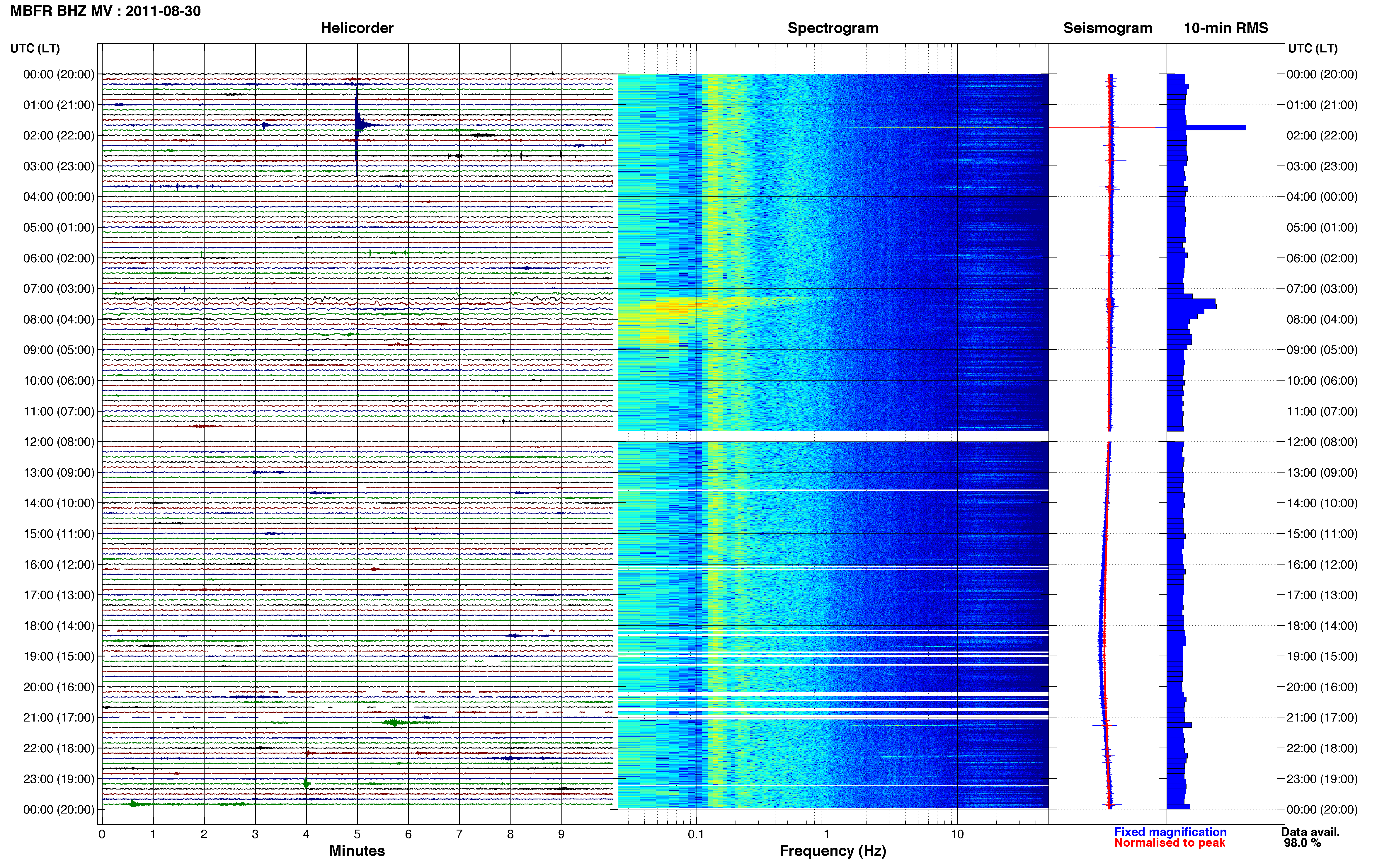
Task: Click the right "12:00 (08:00)" time label
Action: point(1322,442)
